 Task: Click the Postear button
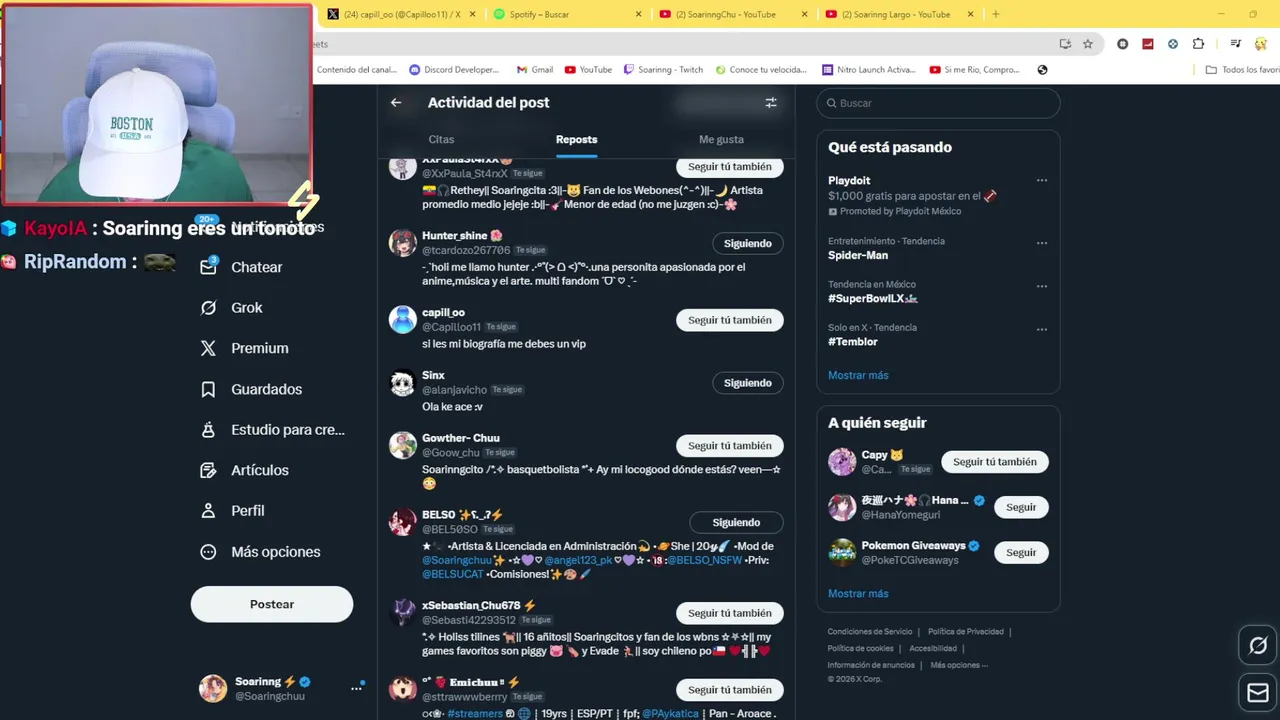coord(272,604)
